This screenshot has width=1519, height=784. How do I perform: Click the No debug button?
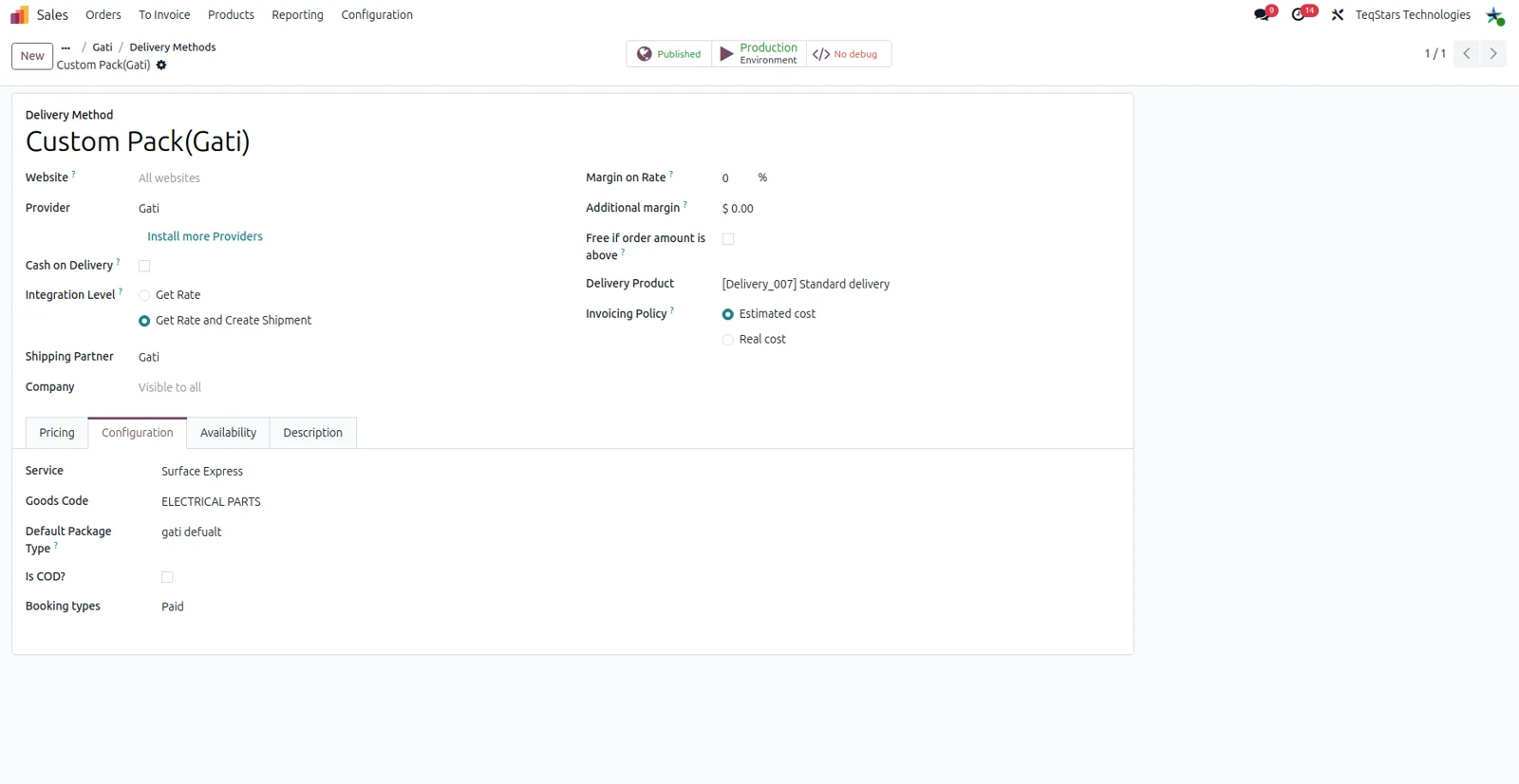pos(848,54)
